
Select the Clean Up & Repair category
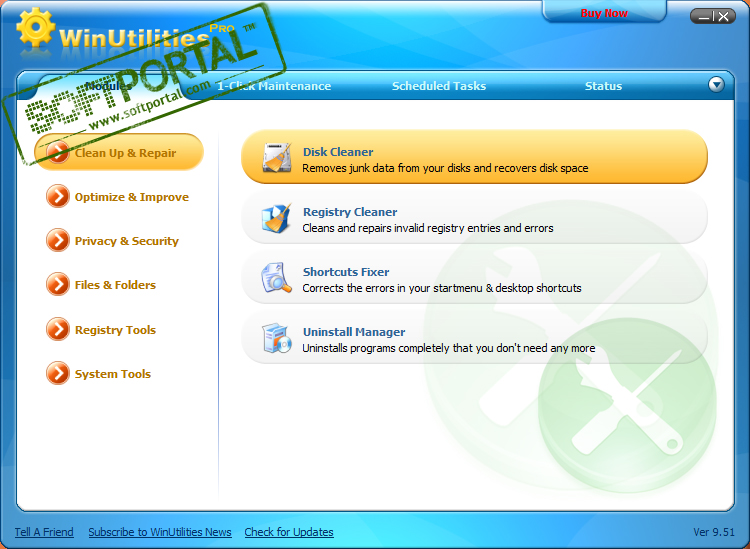pos(119,152)
